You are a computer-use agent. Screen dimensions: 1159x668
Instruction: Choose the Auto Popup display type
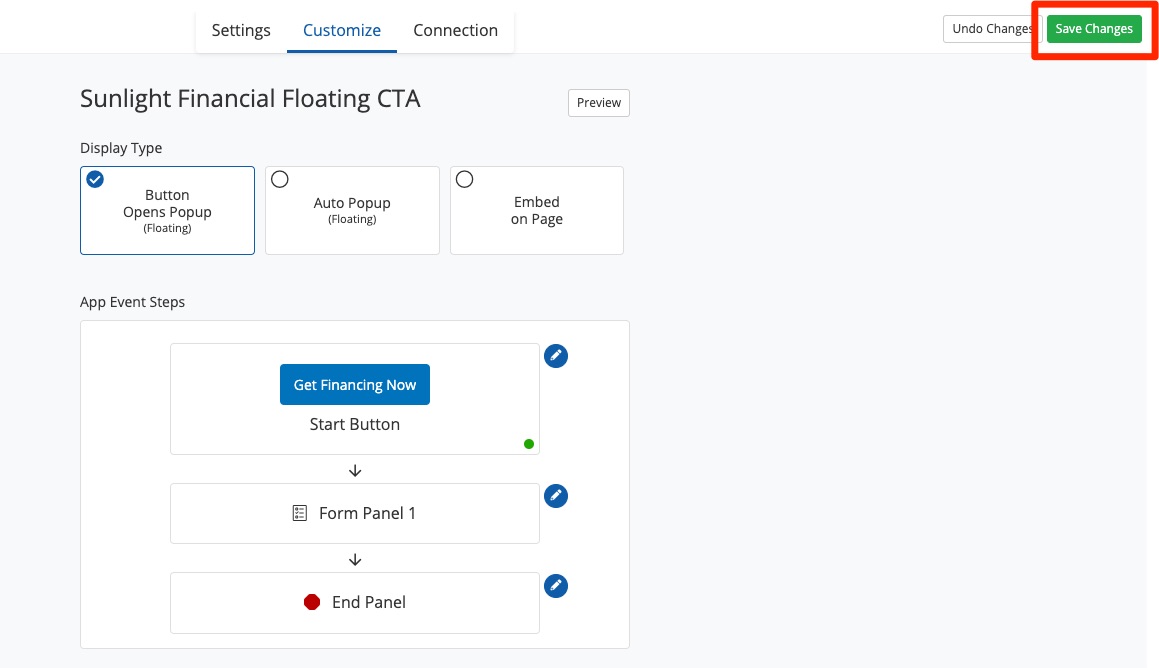352,210
